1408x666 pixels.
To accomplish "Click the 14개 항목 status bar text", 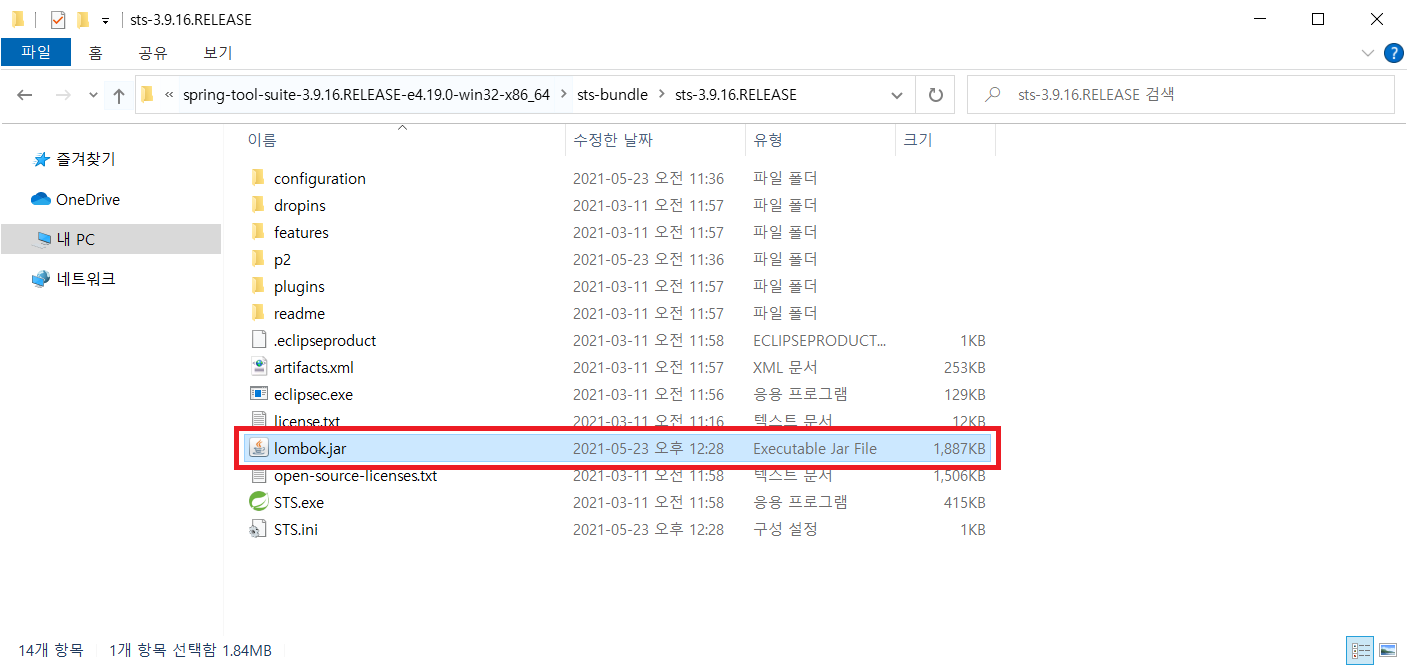I will (51, 651).
